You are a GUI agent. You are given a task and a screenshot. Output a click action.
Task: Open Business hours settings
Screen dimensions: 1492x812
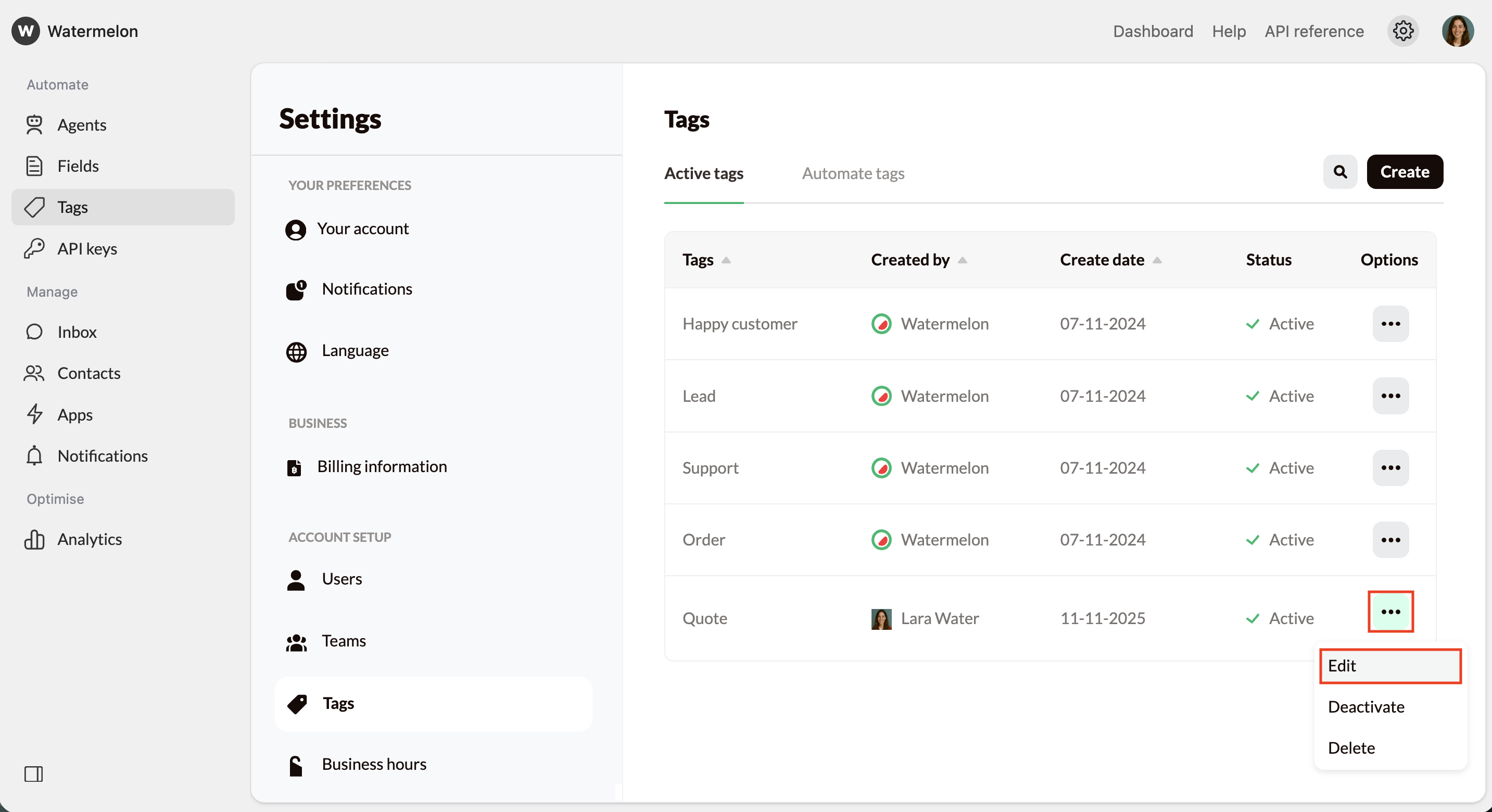tap(374, 764)
